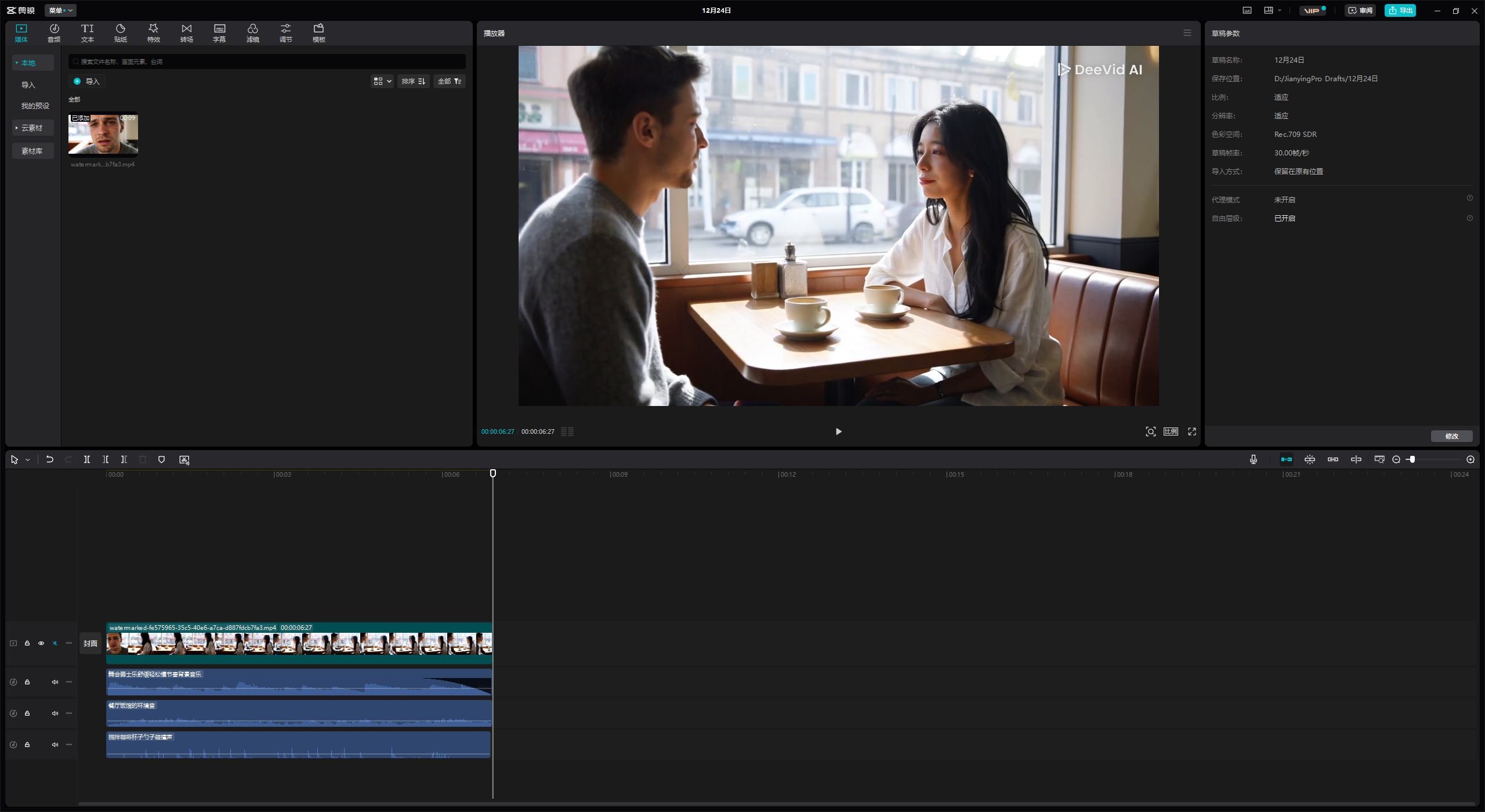Open the selection tool dropdown arrow

point(27,460)
